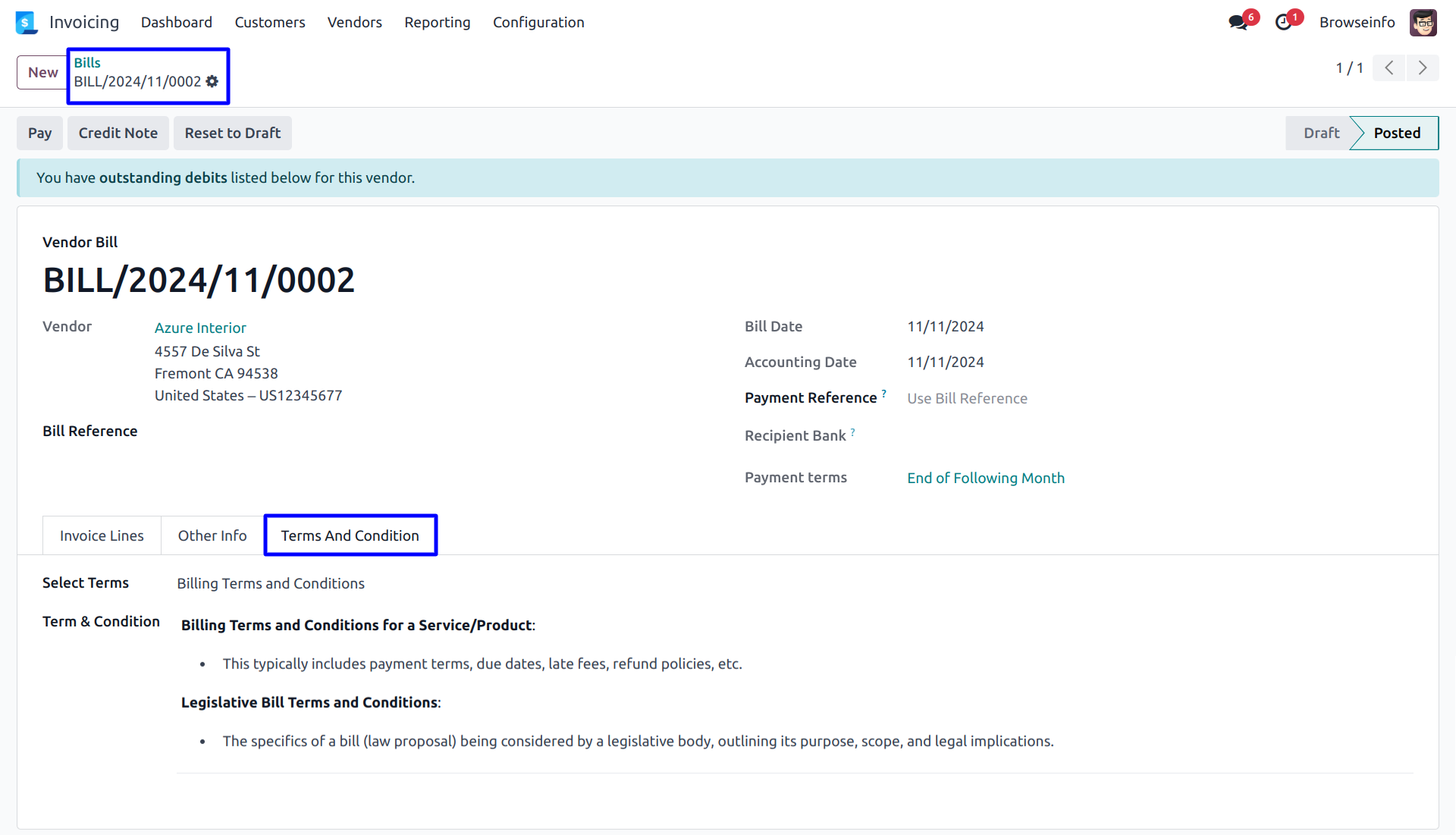The image size is (1456, 835).
Task: Expand the Configuration menu
Action: point(538,23)
